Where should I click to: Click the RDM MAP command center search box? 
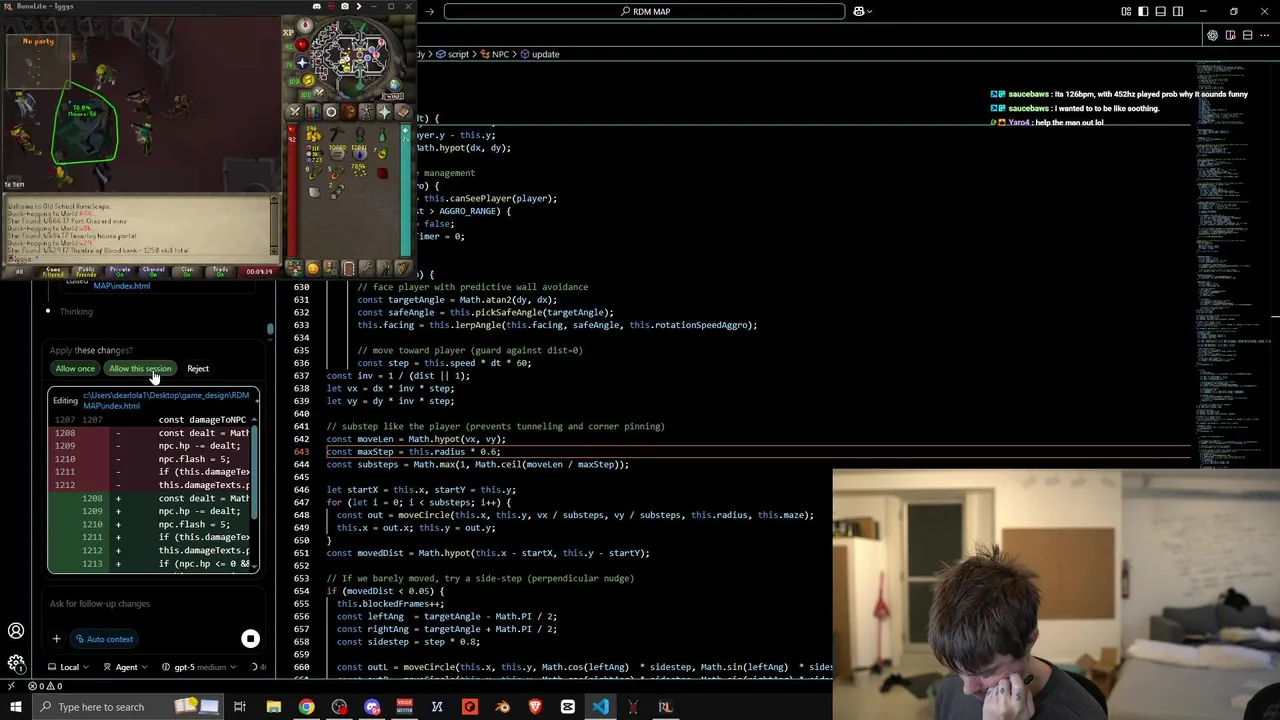(645, 11)
